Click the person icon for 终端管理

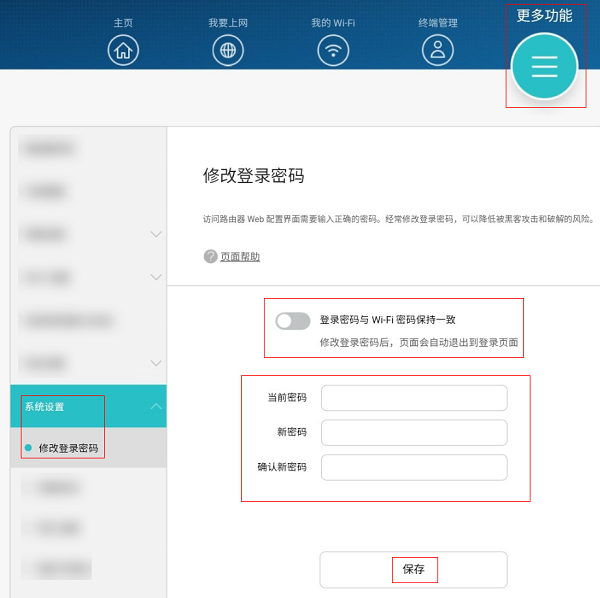438,50
